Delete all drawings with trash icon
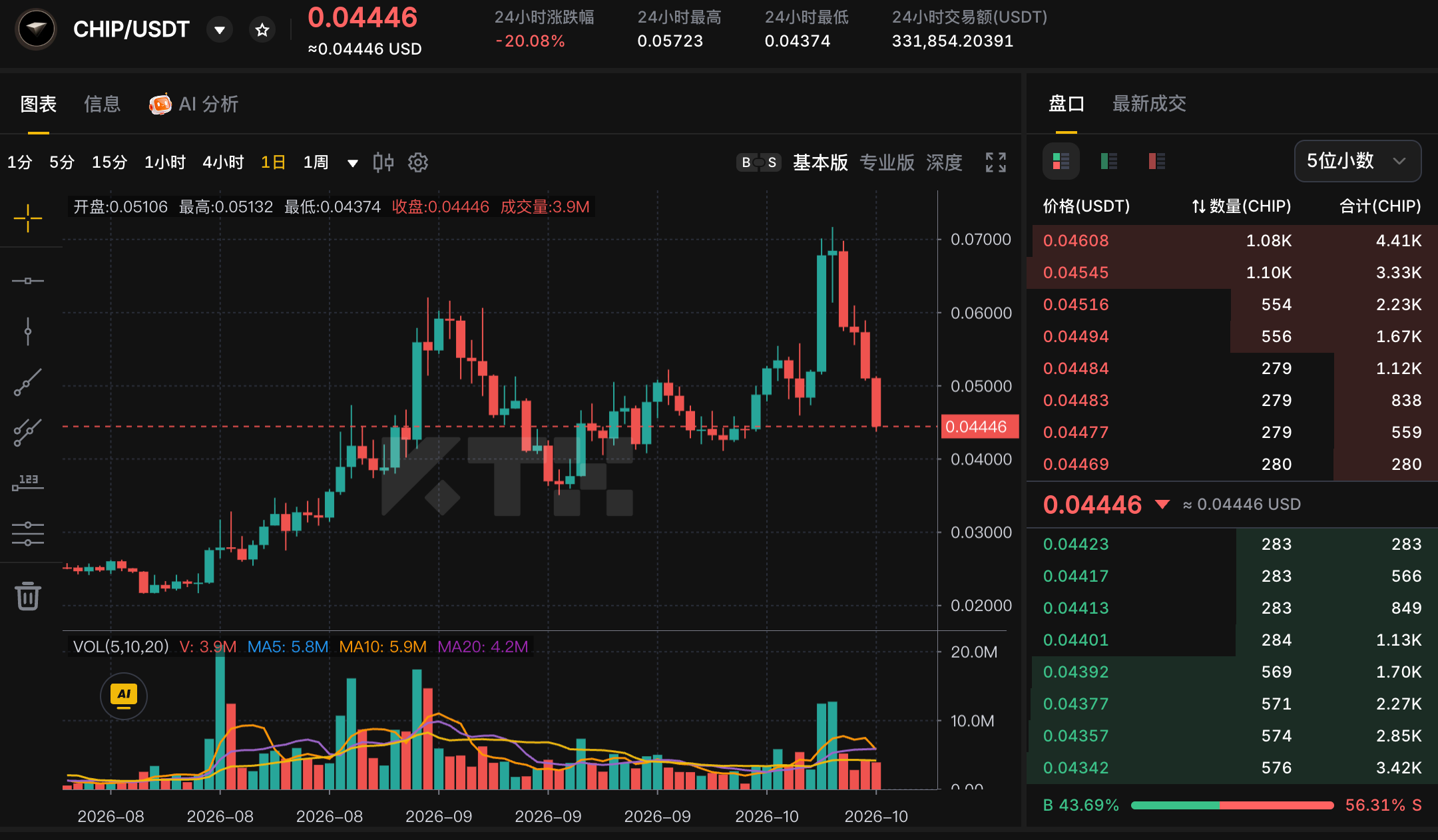1438x840 pixels. [x=28, y=596]
